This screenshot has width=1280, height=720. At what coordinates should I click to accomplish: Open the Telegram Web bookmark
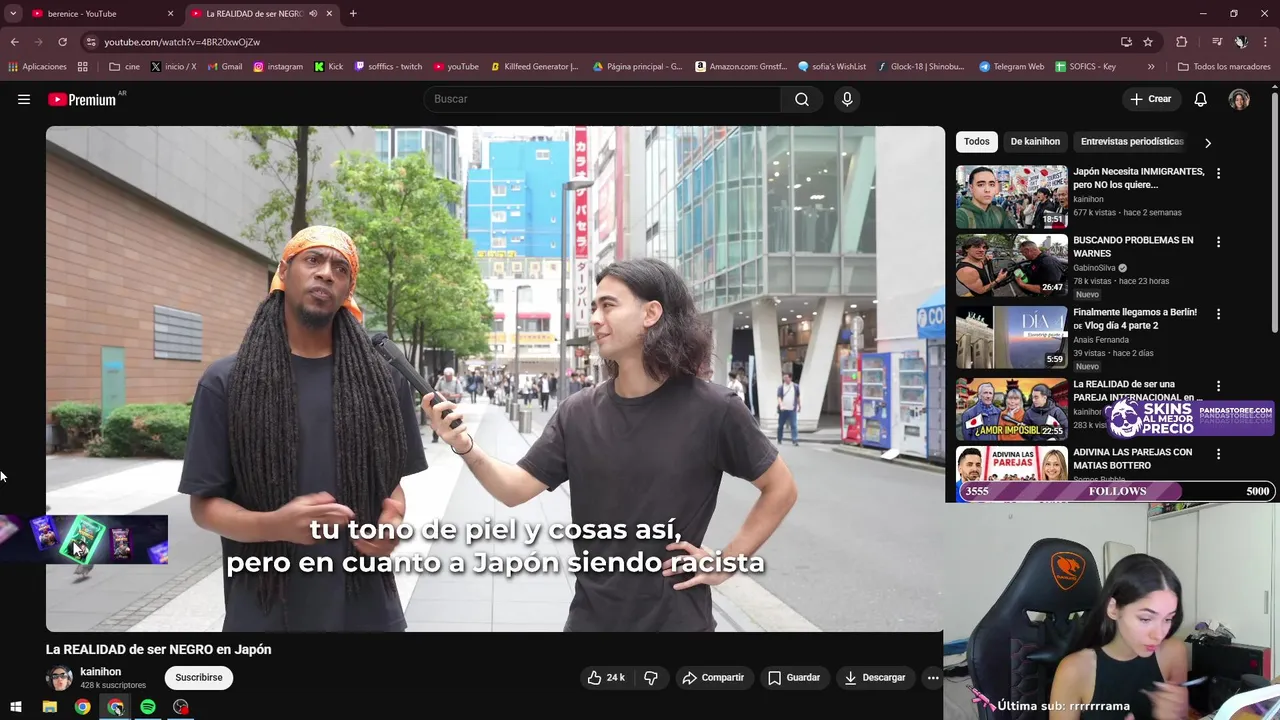[1011, 67]
